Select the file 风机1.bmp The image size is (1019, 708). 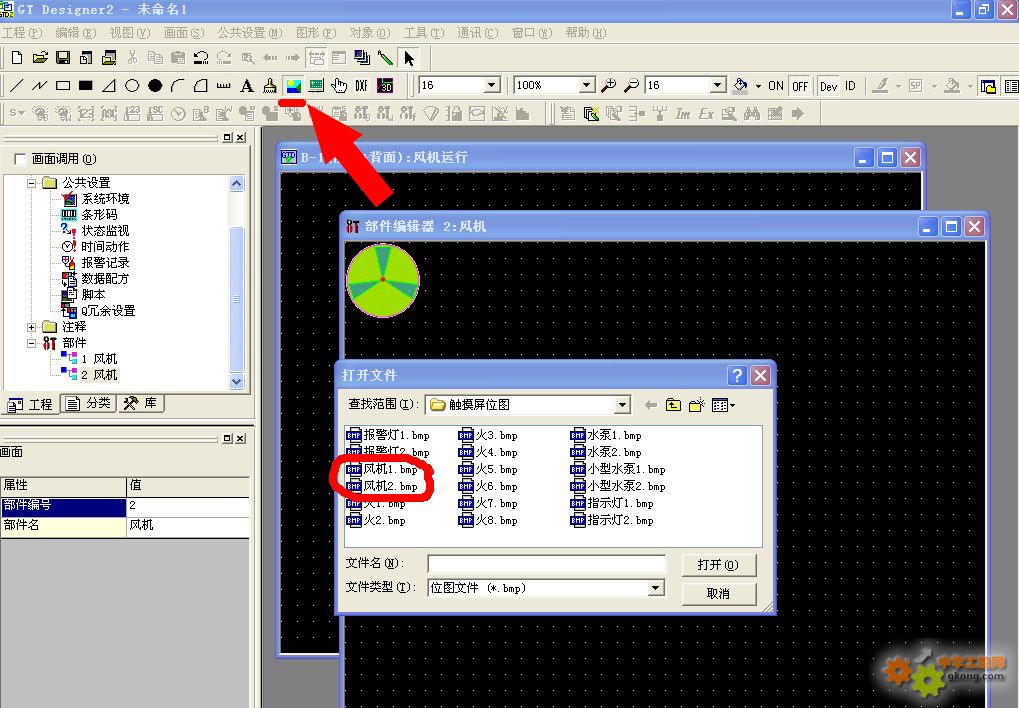tap(382, 469)
